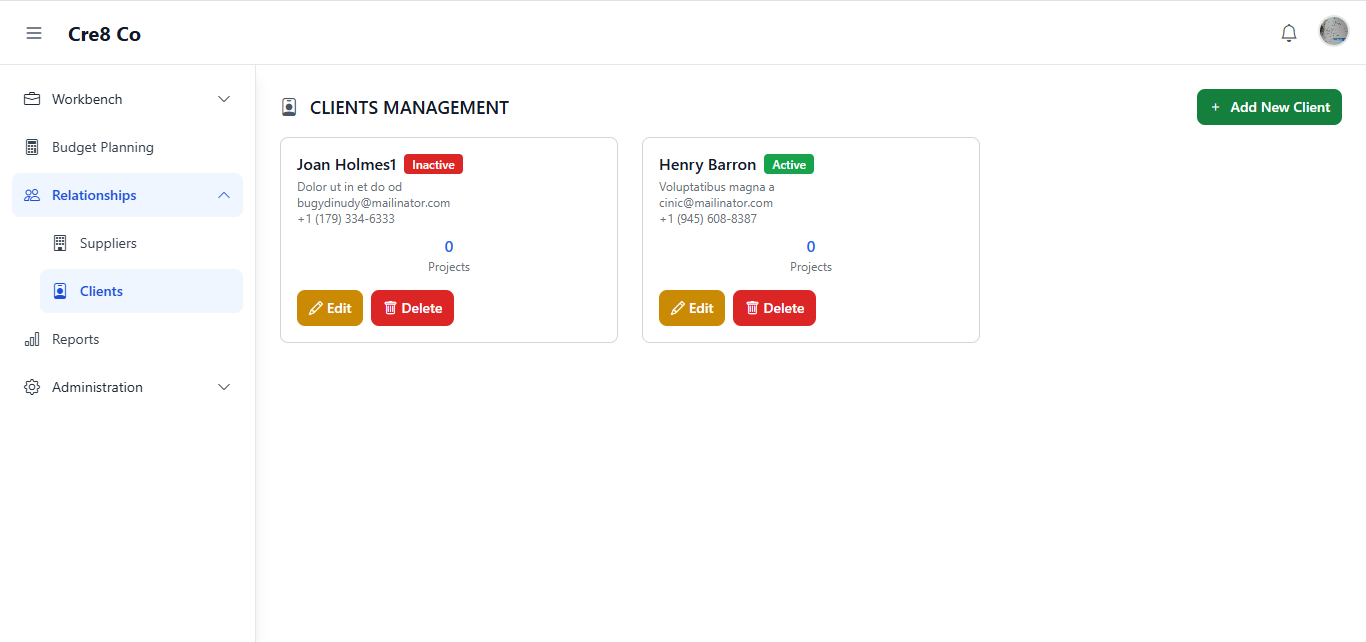Image resolution: width=1366 pixels, height=642 pixels.
Task: Click the Suppliers building icon
Action: [60, 243]
